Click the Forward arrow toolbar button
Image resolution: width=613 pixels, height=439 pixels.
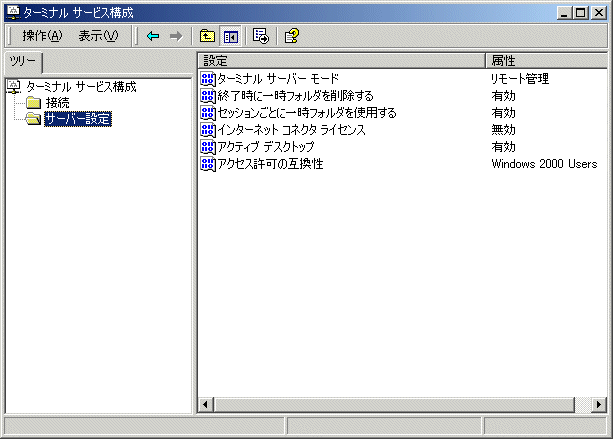(176, 36)
